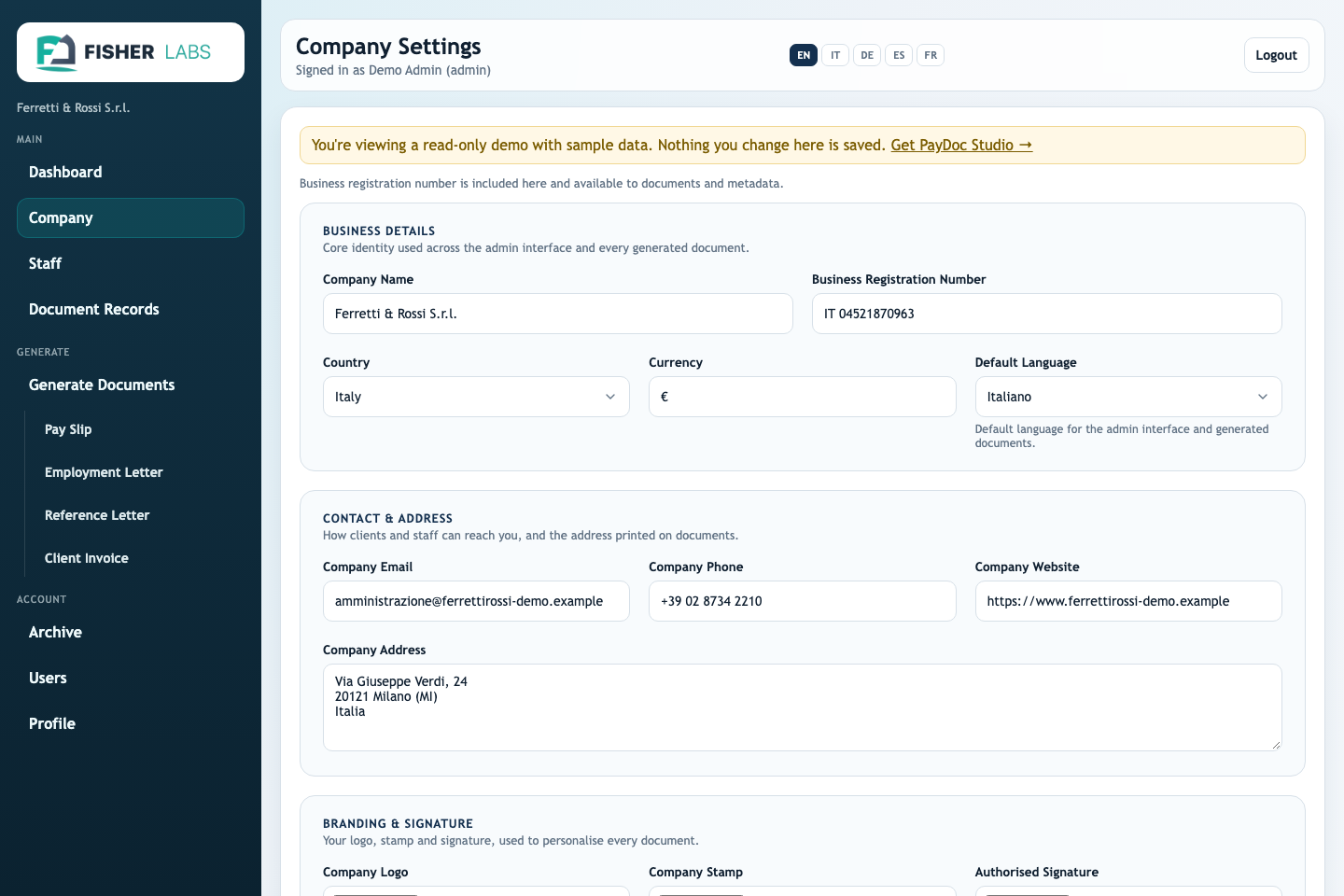
Task: Click the Company Address text area
Action: click(x=803, y=707)
